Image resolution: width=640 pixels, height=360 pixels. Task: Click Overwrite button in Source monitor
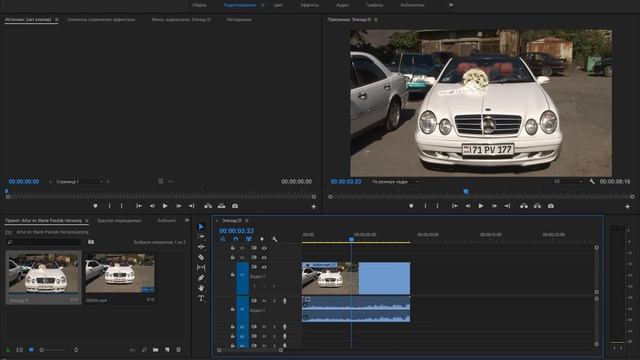[221, 206]
